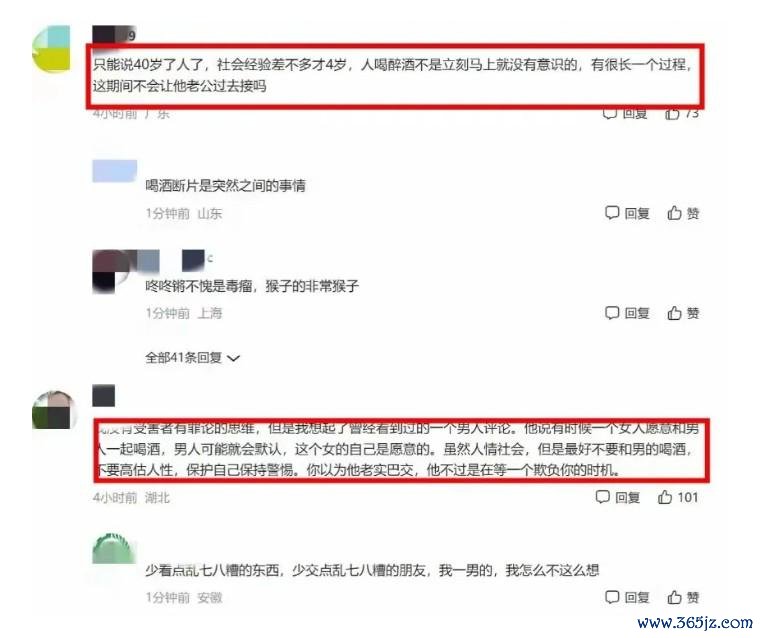Like the 安徽 comment about 乱七八糟
The height and width of the screenshot is (638, 760).
click(x=683, y=597)
